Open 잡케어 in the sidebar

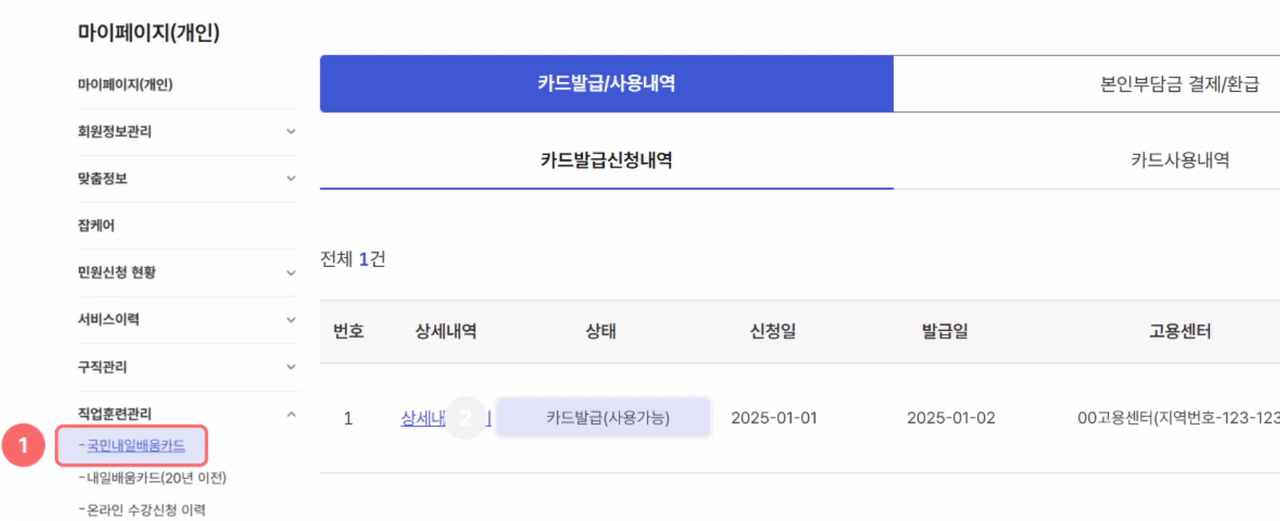pos(96,226)
